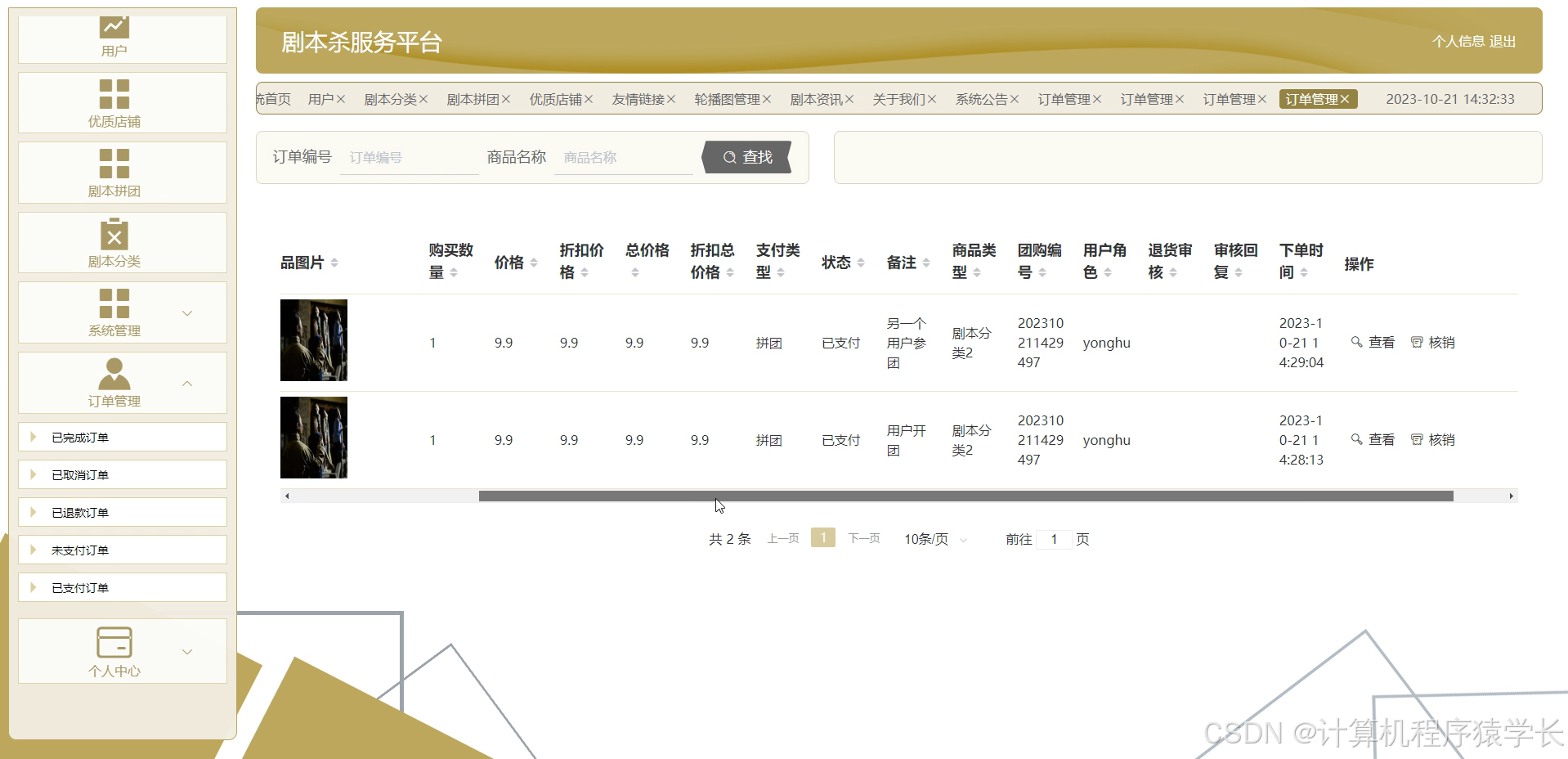Sort by 审核回复 column arrows
The image size is (1568, 759).
pos(1239,272)
